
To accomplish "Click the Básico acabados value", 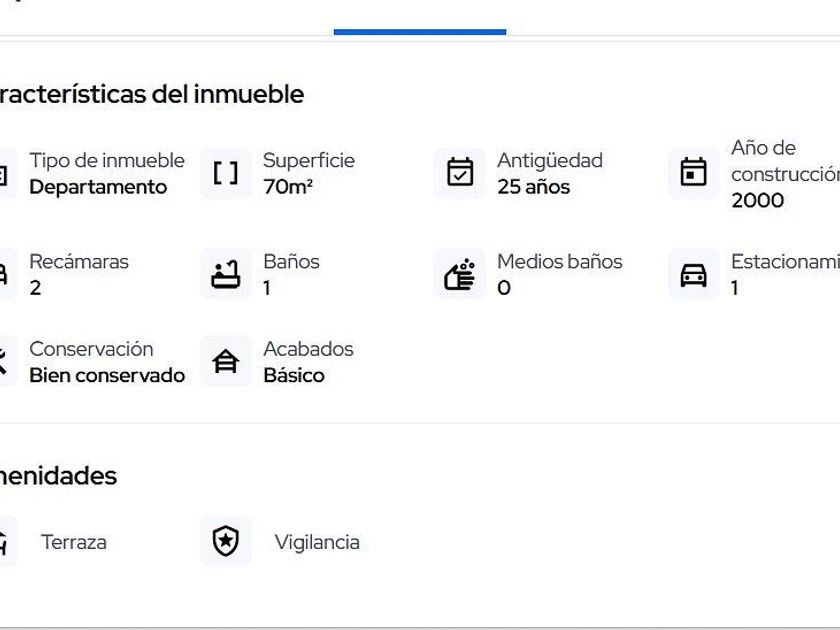I will coord(294,375).
